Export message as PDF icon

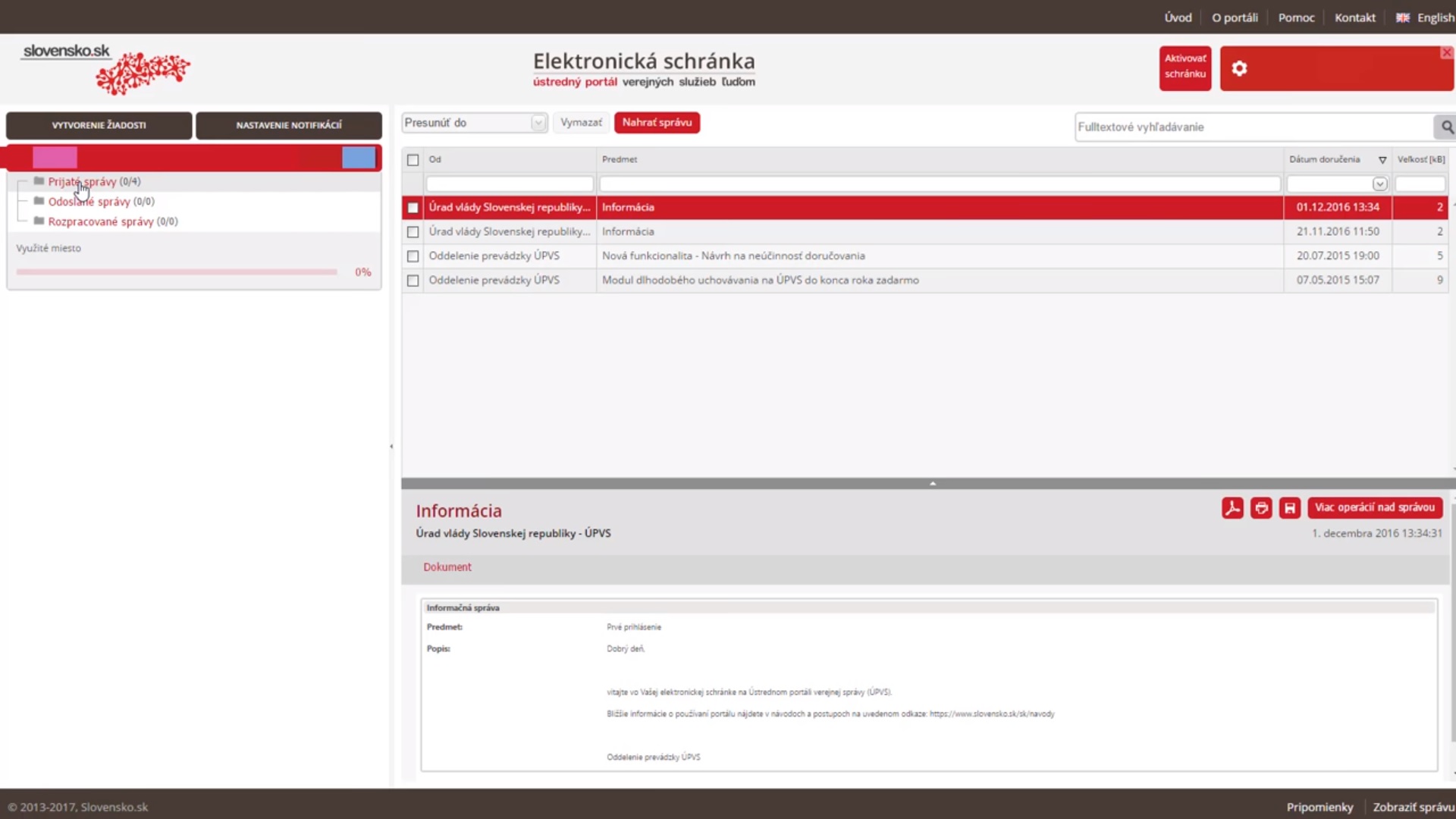[x=1232, y=508]
